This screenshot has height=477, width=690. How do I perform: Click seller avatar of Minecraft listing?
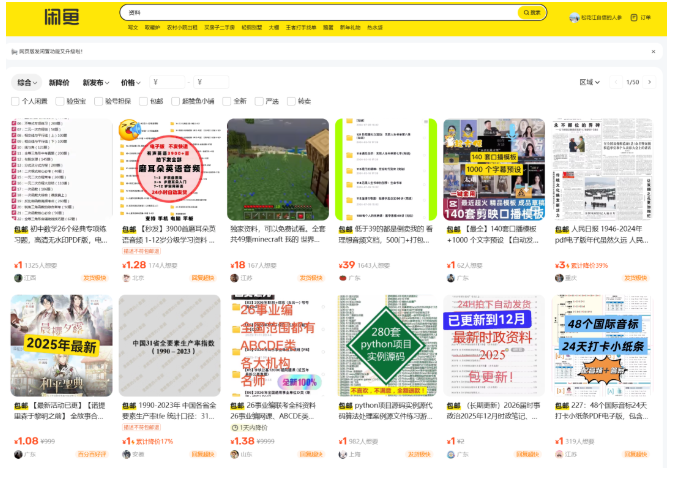[233, 278]
